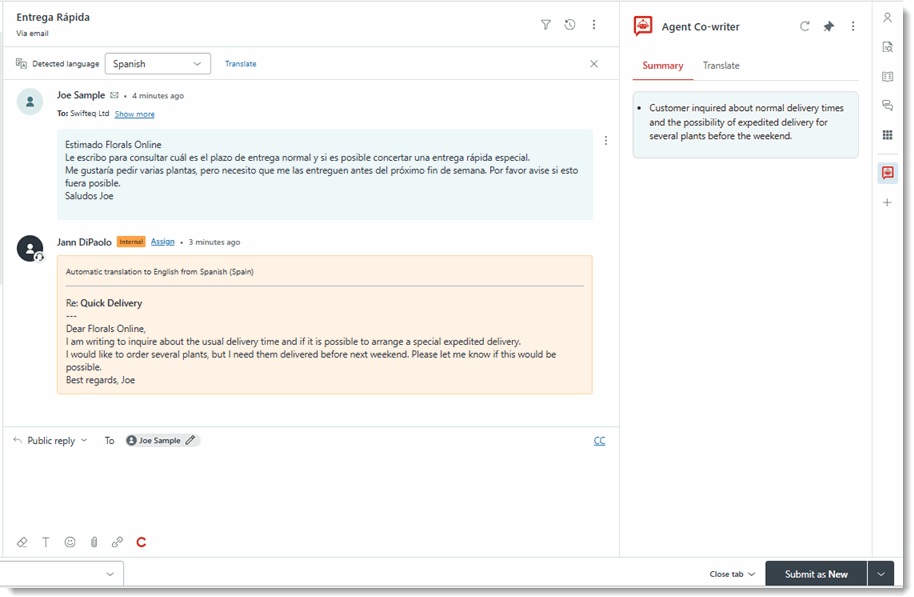The width and height of the screenshot is (914, 597).
Task: Click the Internal badge
Action: pyautogui.click(x=131, y=241)
